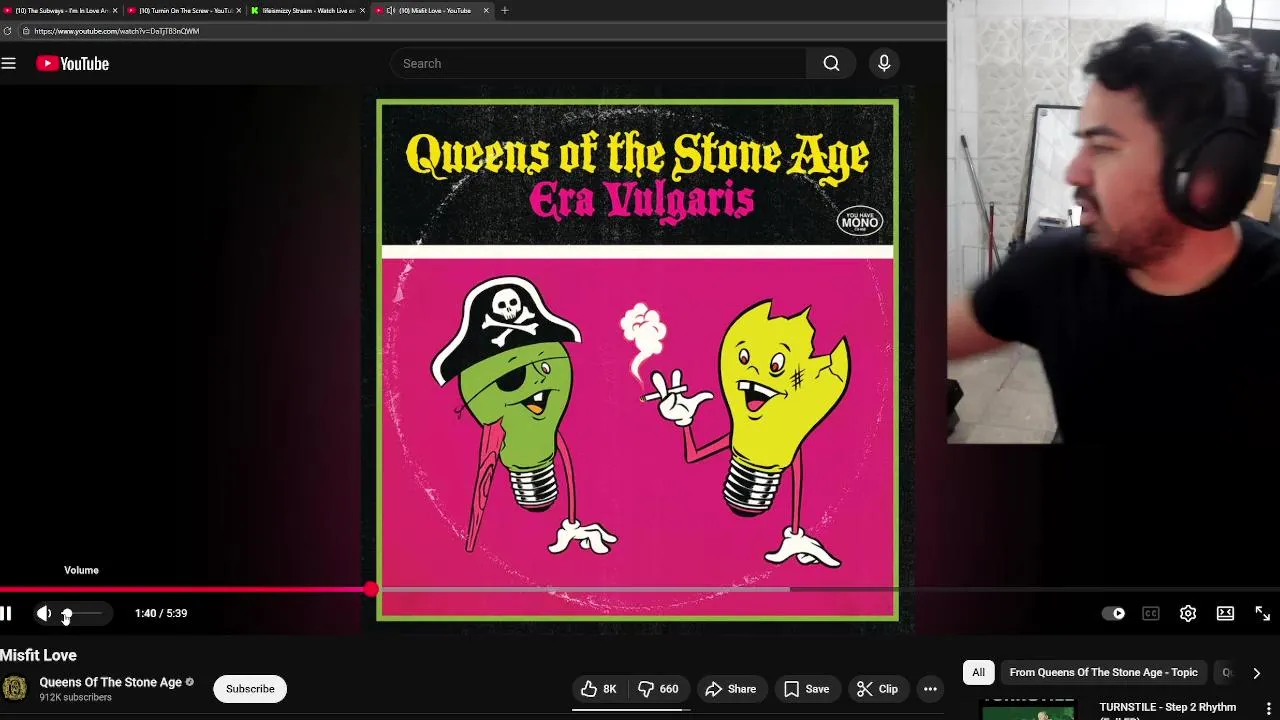The width and height of the screenshot is (1280, 720).
Task: Start voice search with microphone icon
Action: 884,63
